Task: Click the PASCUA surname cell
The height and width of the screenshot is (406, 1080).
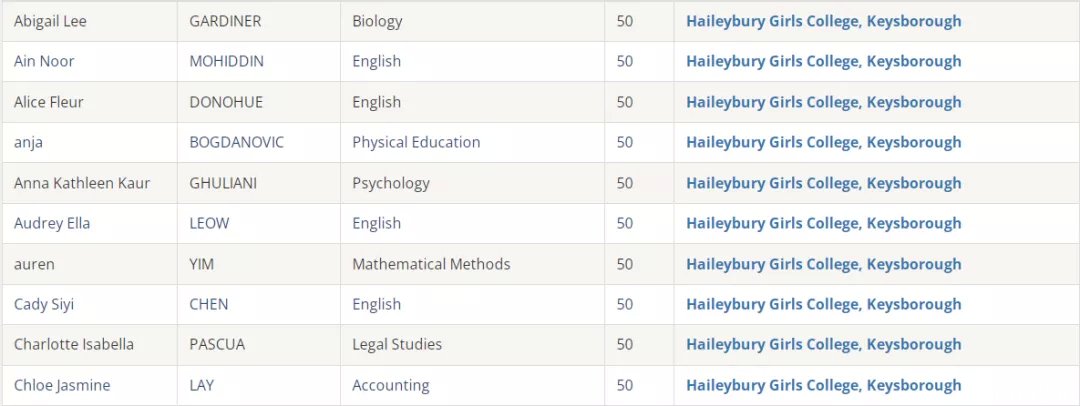Action: coord(259,345)
